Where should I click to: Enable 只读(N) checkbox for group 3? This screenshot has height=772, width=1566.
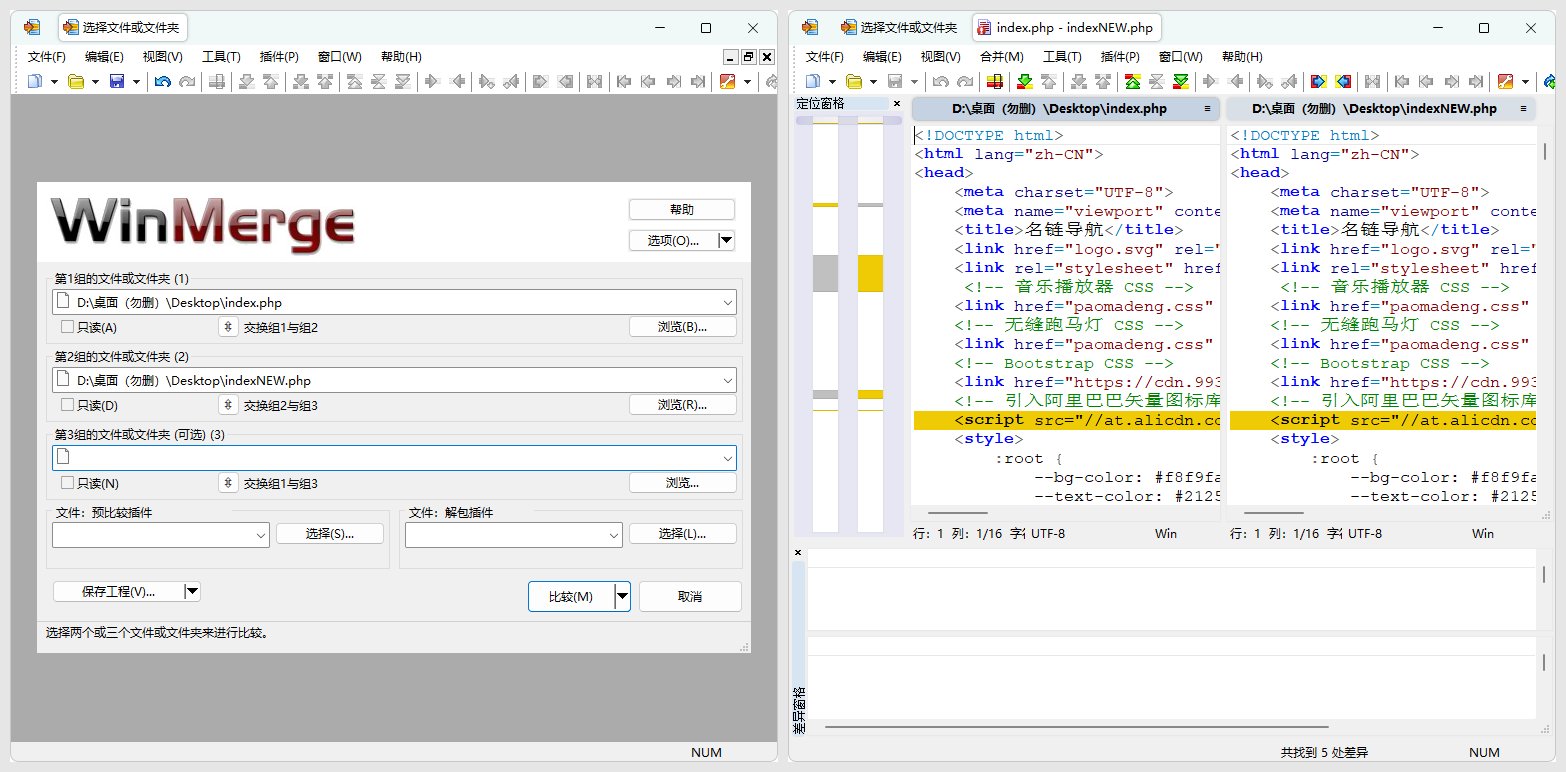67,483
